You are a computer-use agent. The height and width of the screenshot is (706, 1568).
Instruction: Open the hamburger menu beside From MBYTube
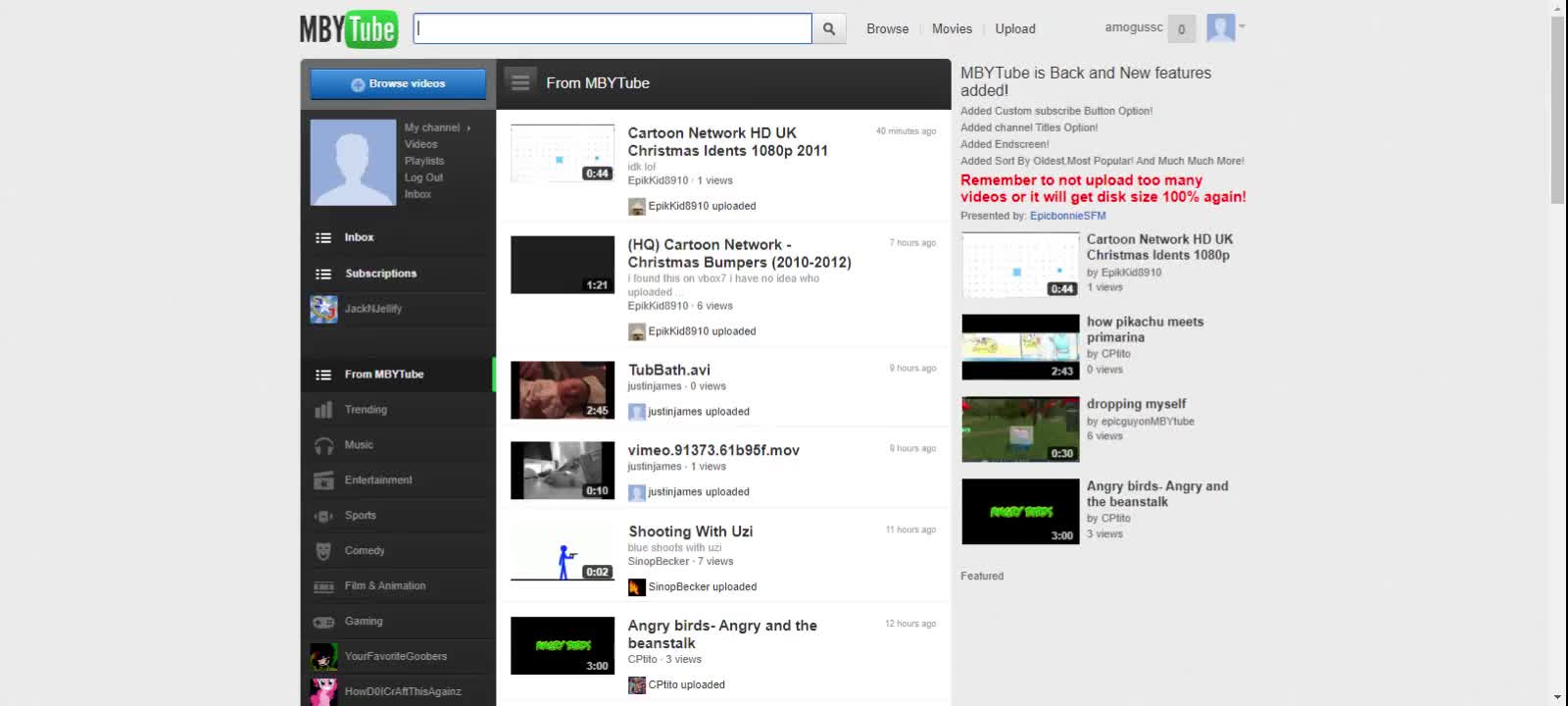(x=520, y=82)
